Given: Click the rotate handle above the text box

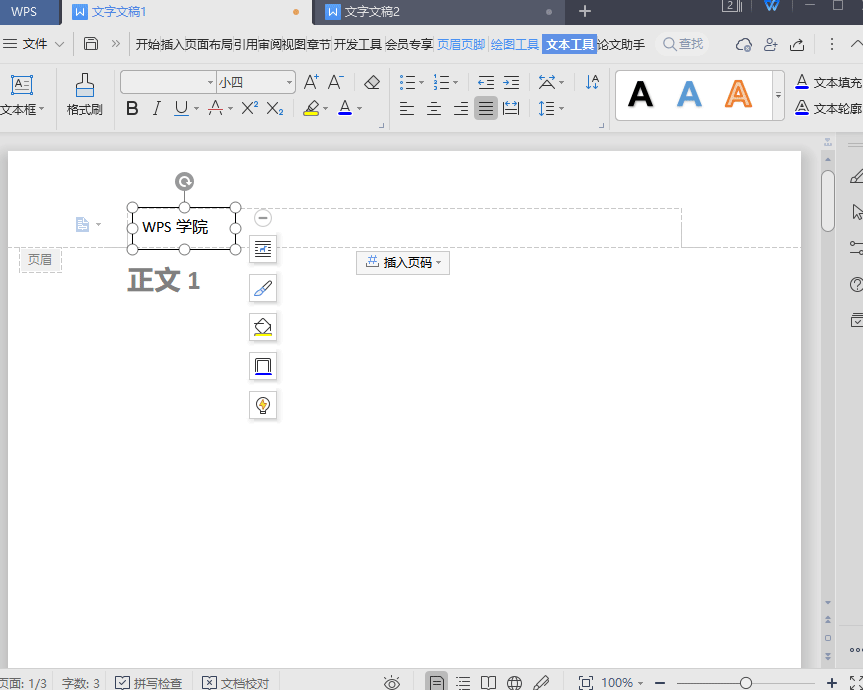Looking at the screenshot, I should [x=184, y=181].
